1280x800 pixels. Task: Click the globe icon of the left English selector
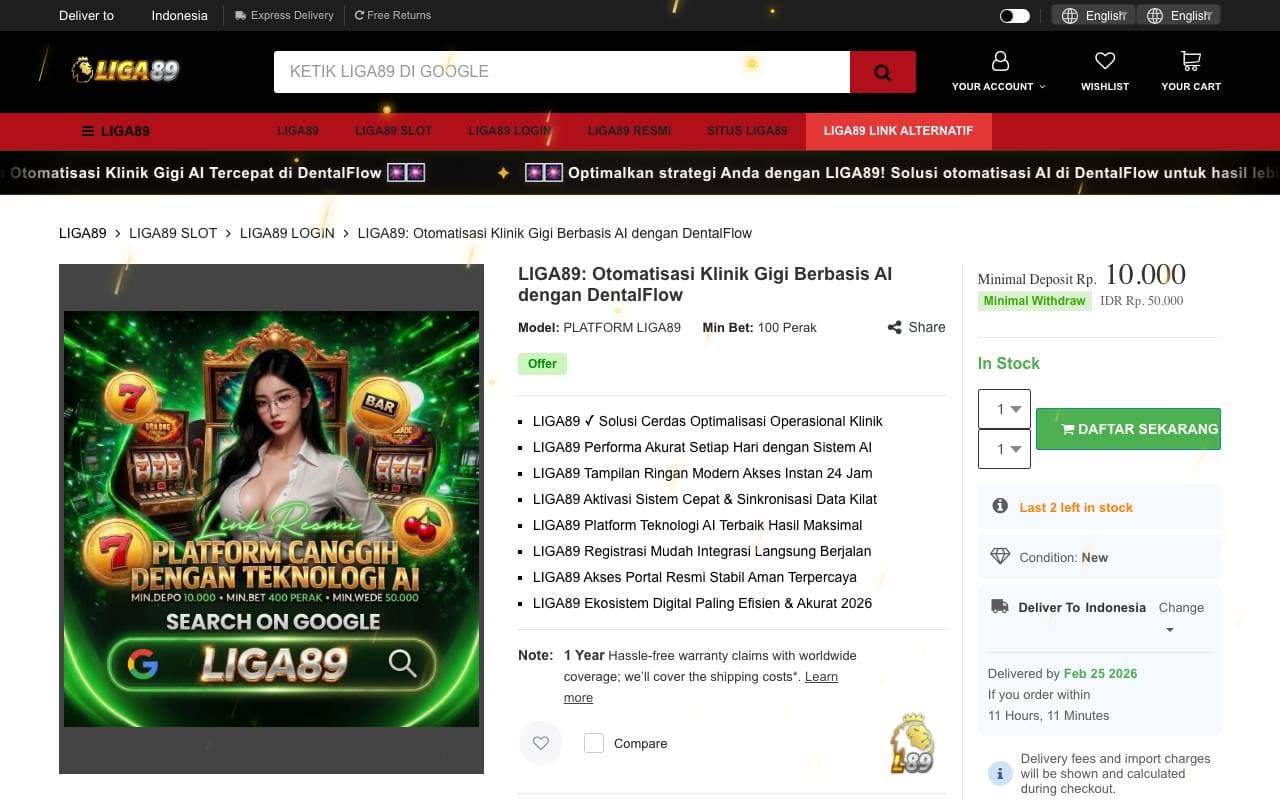[x=1070, y=16]
